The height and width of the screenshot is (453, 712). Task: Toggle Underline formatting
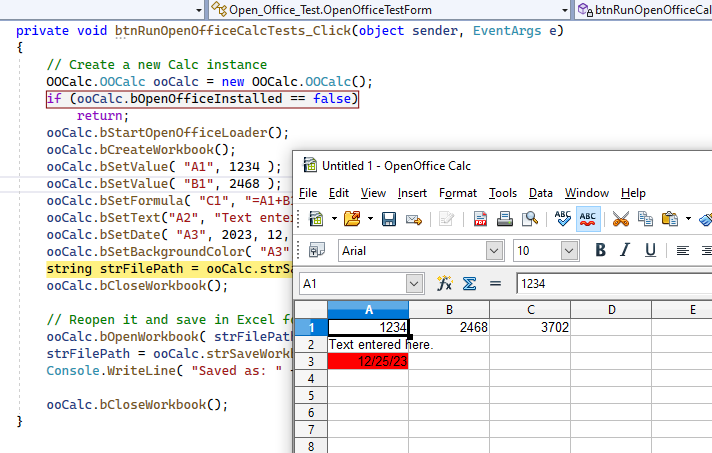click(650, 250)
